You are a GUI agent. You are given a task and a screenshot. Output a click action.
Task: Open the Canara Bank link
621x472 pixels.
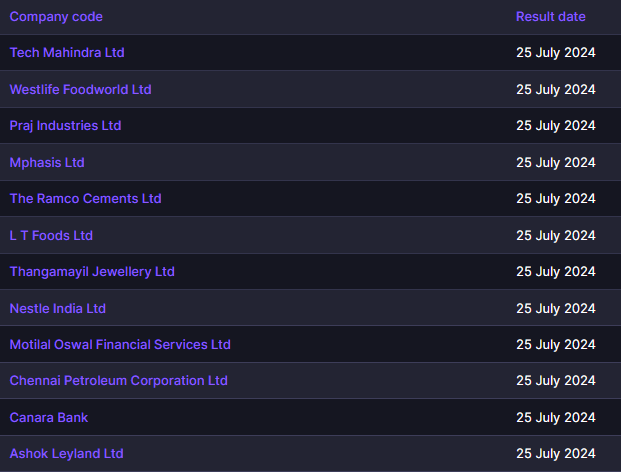(x=49, y=417)
